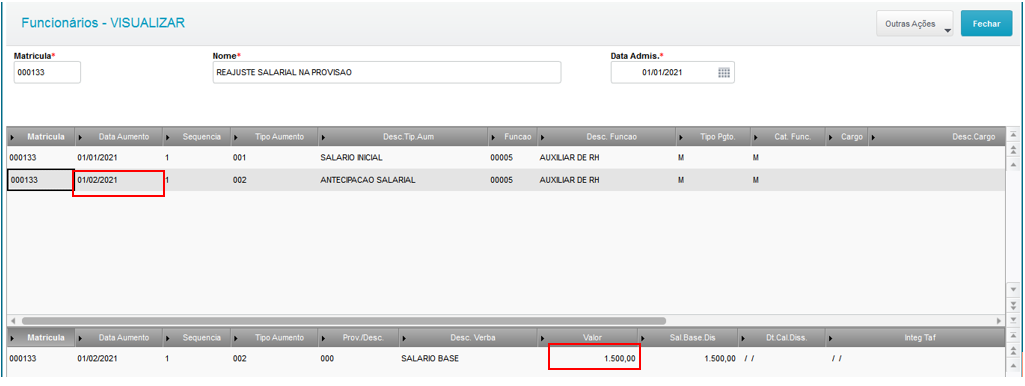Click SALARIO BASE in lower grid
Viewport: 1025px width, 386px height.
430,359
